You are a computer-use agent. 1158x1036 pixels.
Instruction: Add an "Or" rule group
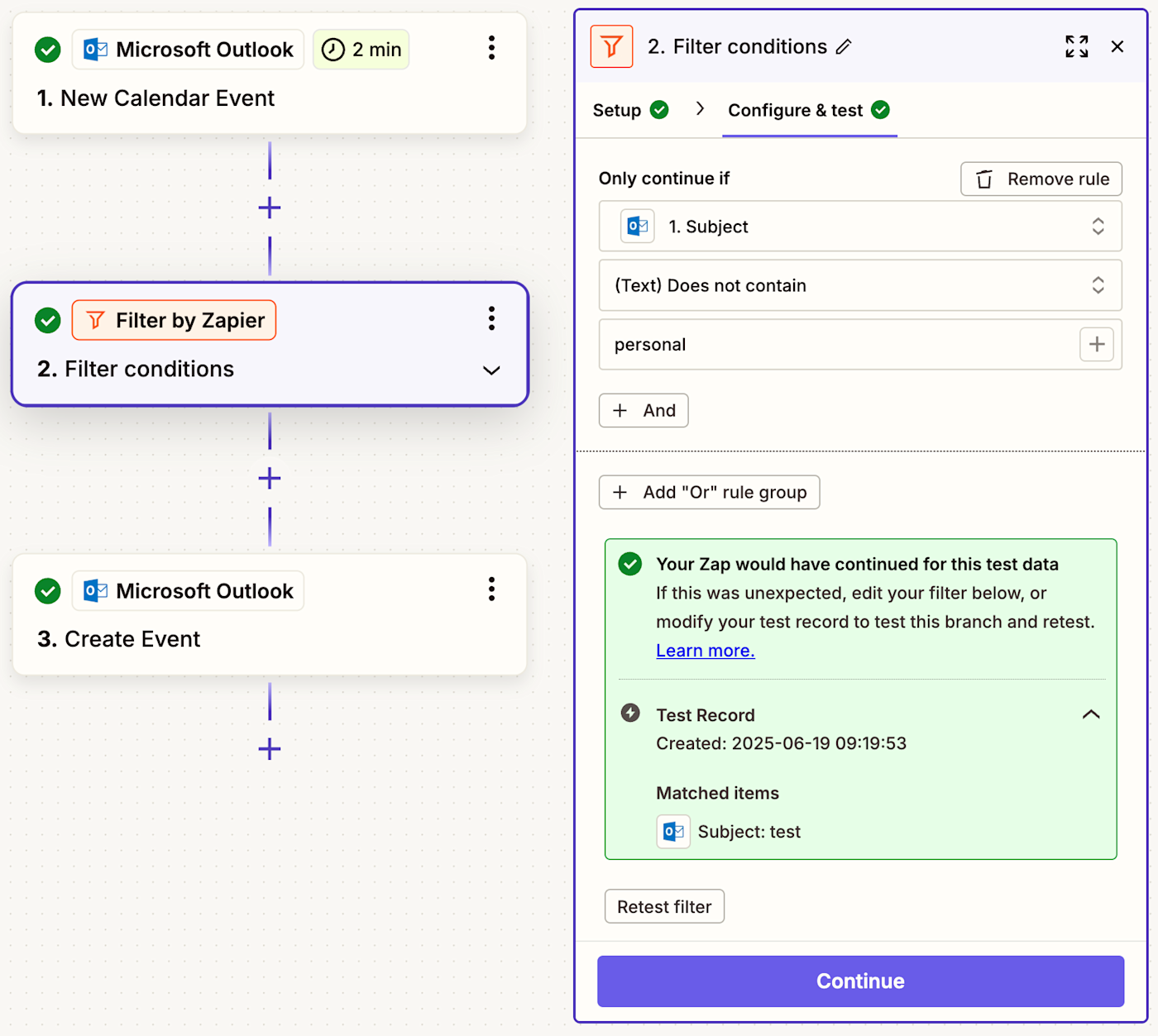(709, 492)
